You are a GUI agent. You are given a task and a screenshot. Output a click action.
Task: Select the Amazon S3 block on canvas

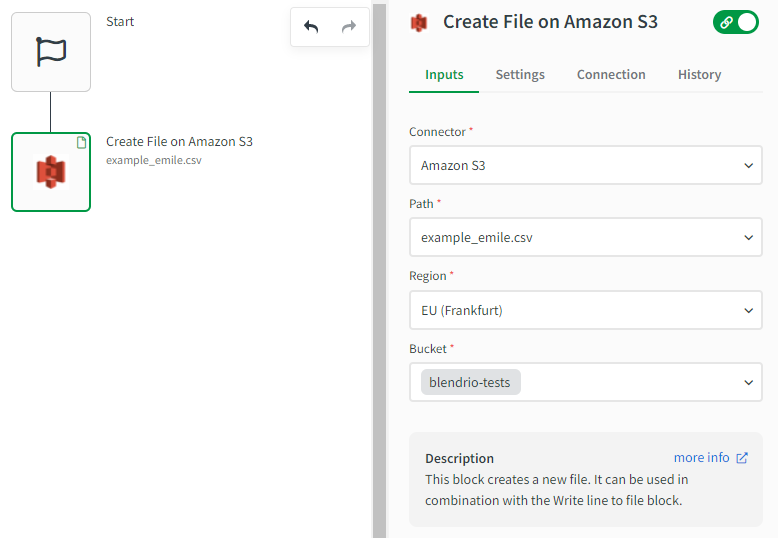click(51, 172)
